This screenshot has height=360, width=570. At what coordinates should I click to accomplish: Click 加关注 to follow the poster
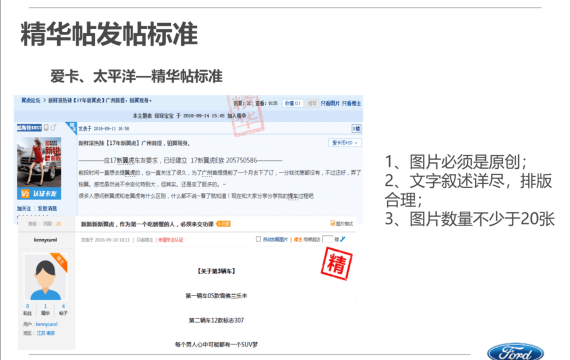tap(24, 208)
